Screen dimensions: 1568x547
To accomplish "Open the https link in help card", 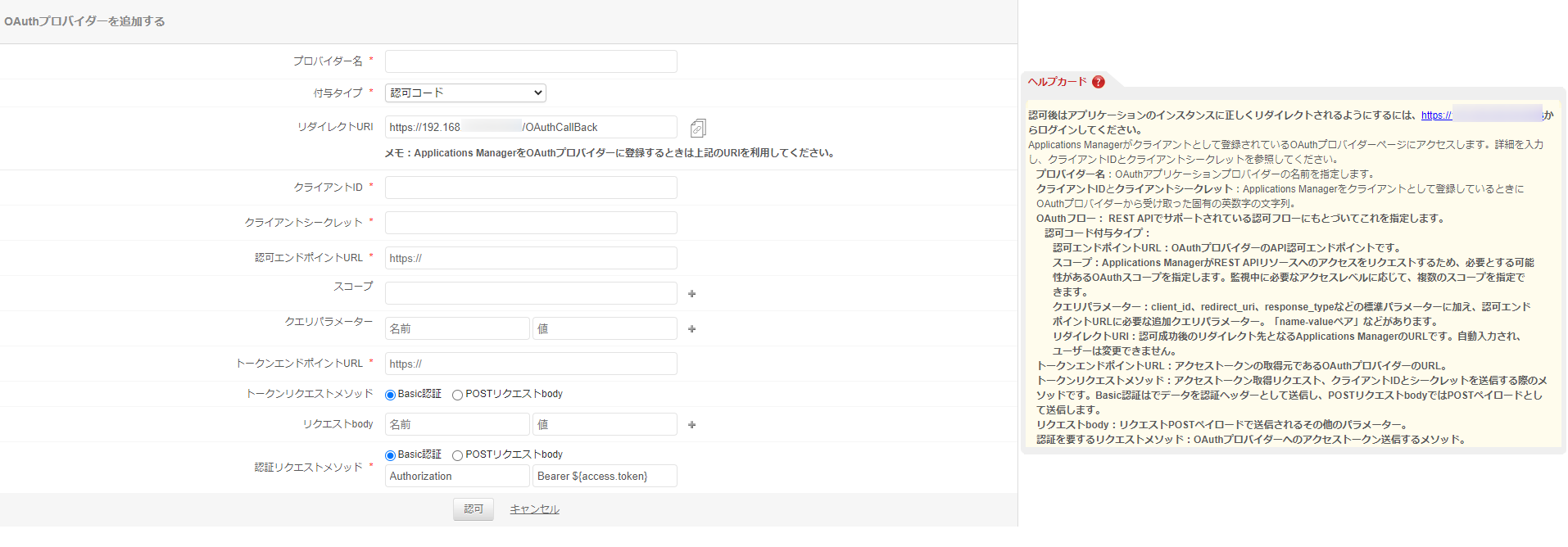I will pos(1436,115).
